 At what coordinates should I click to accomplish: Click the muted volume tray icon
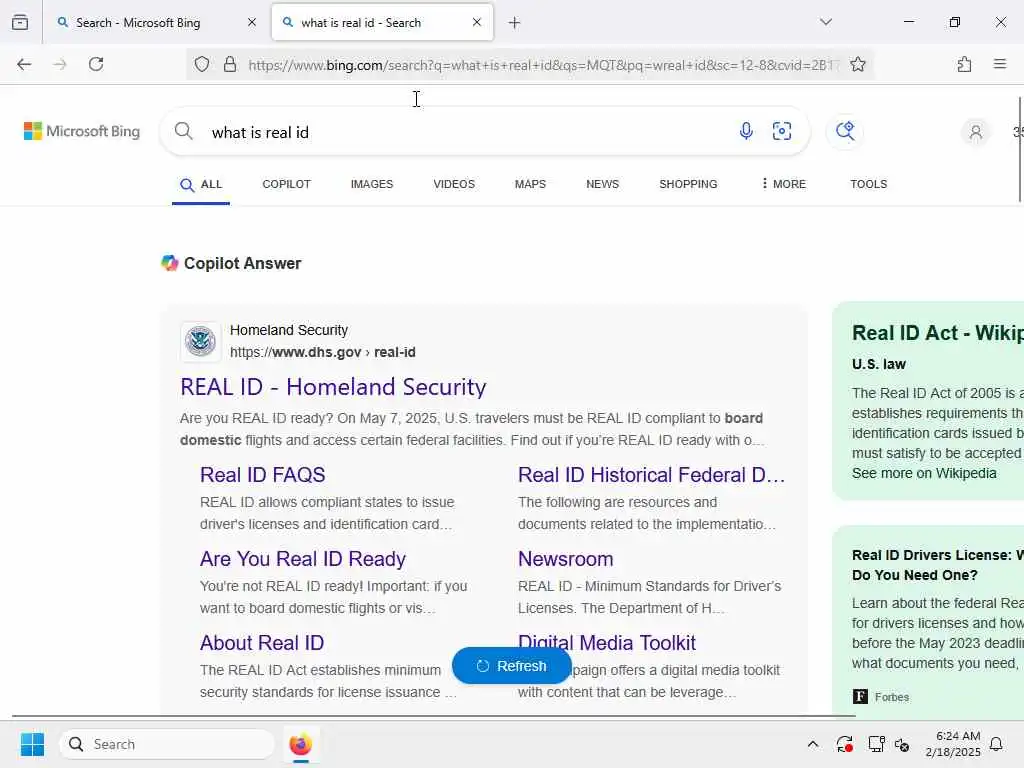point(903,744)
